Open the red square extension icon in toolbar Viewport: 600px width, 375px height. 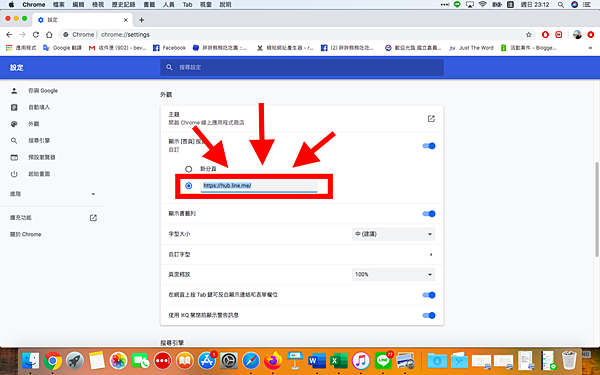click(x=559, y=34)
